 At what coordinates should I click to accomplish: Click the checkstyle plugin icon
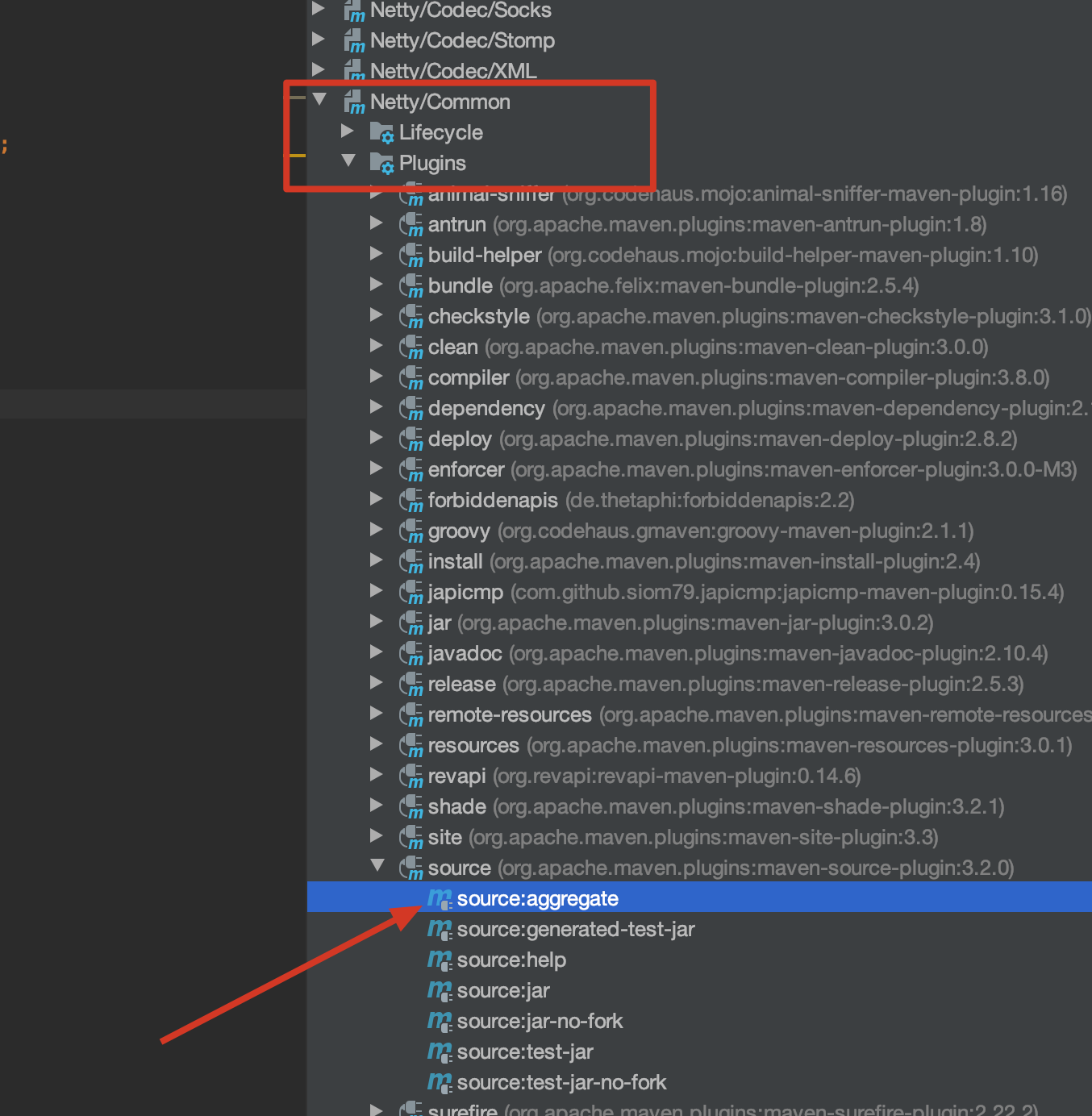point(411,316)
